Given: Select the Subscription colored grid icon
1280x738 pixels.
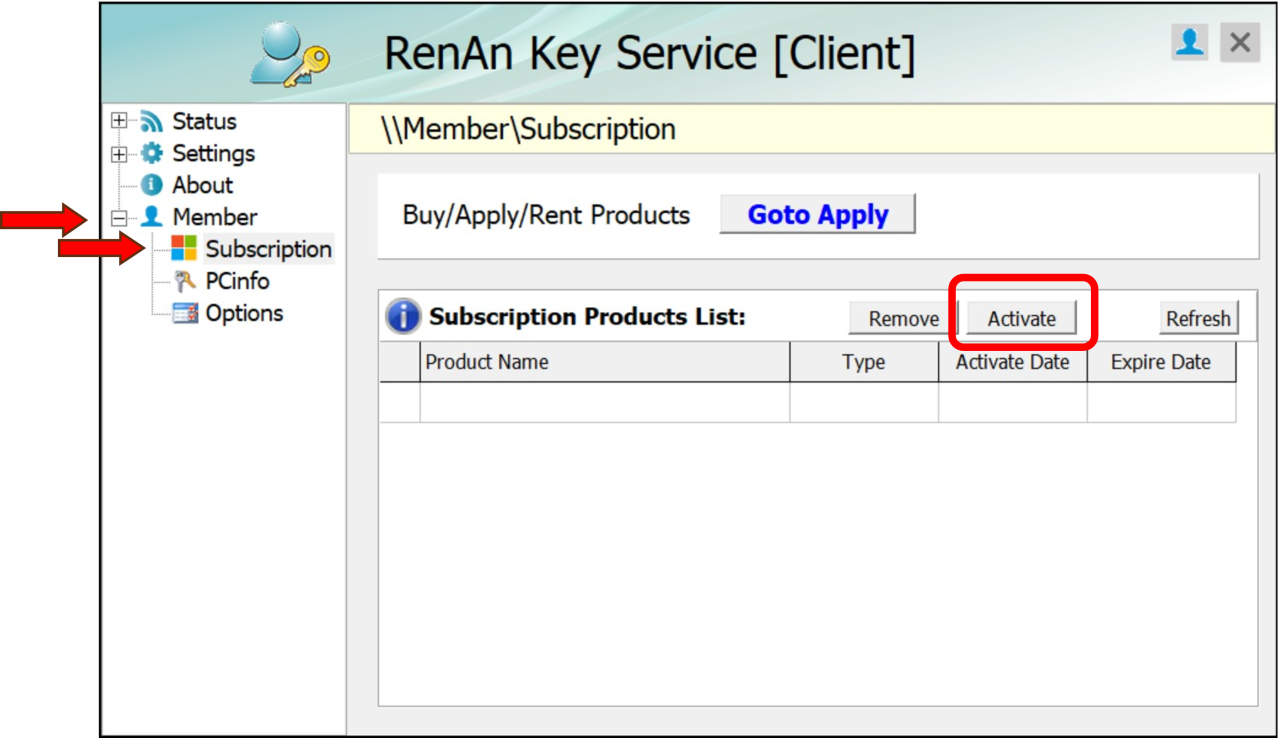Looking at the screenshot, I should coord(184,249).
